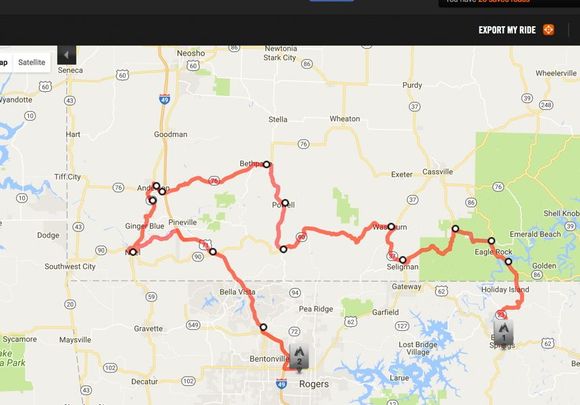Click the Rogers city label
580x405 pixels.
(314, 384)
